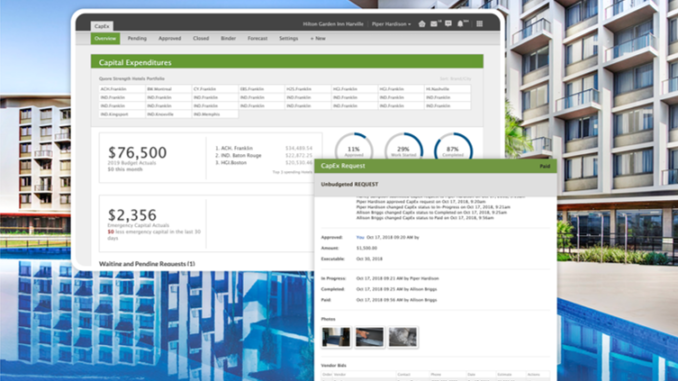Open the home icon in header
The width and height of the screenshot is (678, 381).
[x=422, y=24]
